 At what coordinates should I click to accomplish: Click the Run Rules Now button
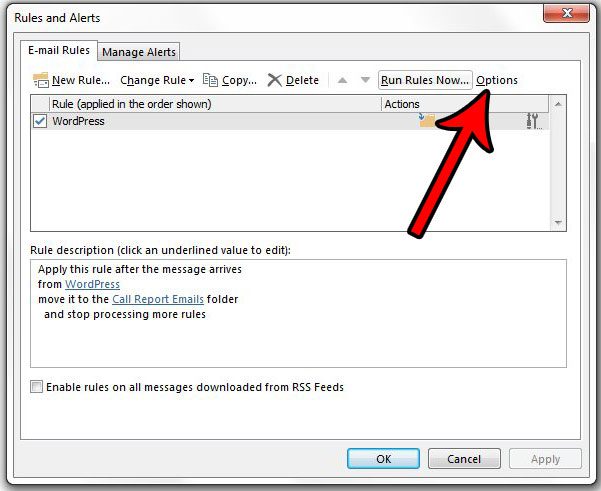425,80
